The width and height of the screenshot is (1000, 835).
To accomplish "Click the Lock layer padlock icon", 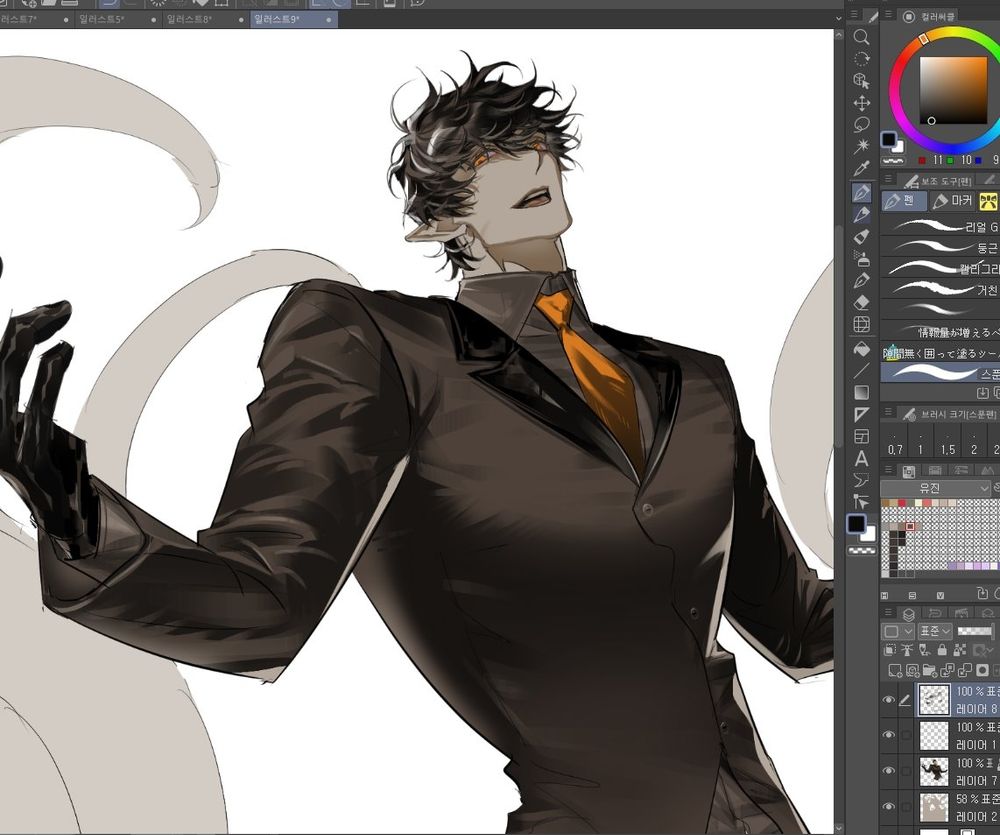I will click(x=941, y=650).
